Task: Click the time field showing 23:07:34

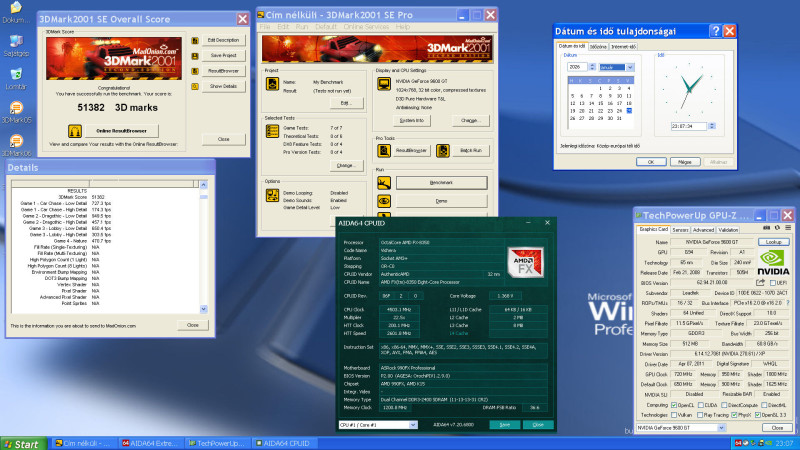Action: click(689, 126)
